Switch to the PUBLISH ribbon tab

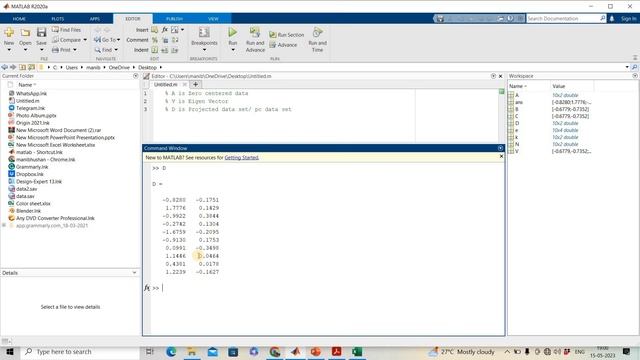click(174, 19)
